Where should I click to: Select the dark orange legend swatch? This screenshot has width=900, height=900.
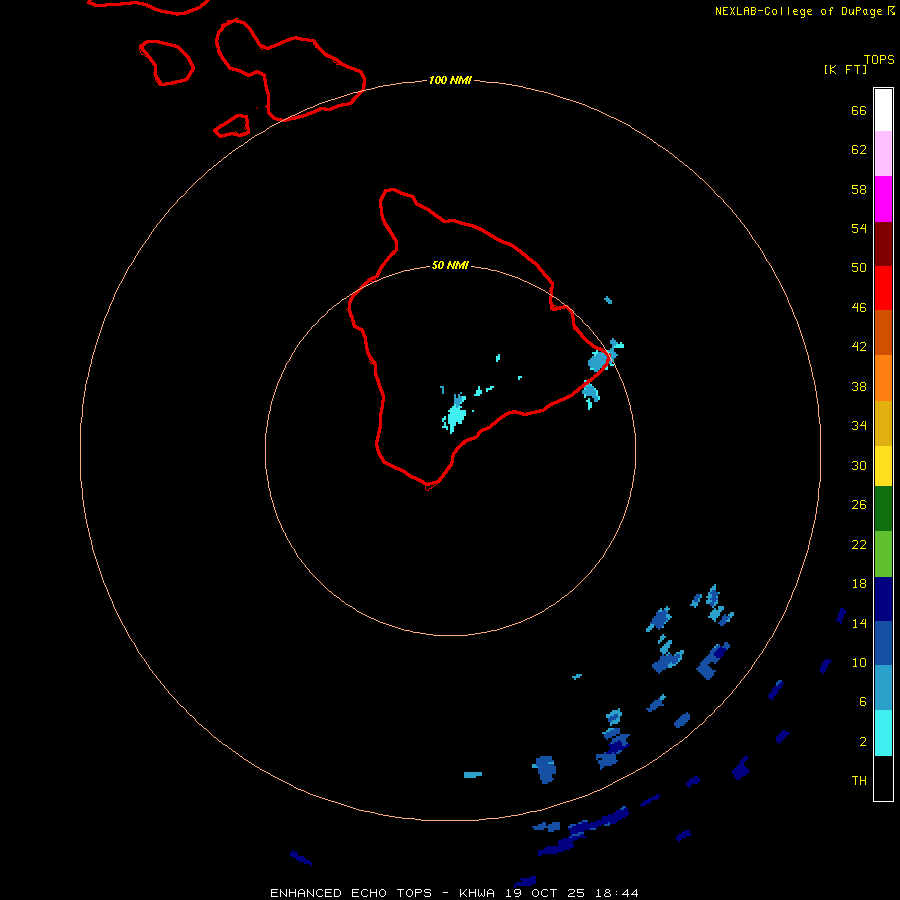[x=883, y=333]
